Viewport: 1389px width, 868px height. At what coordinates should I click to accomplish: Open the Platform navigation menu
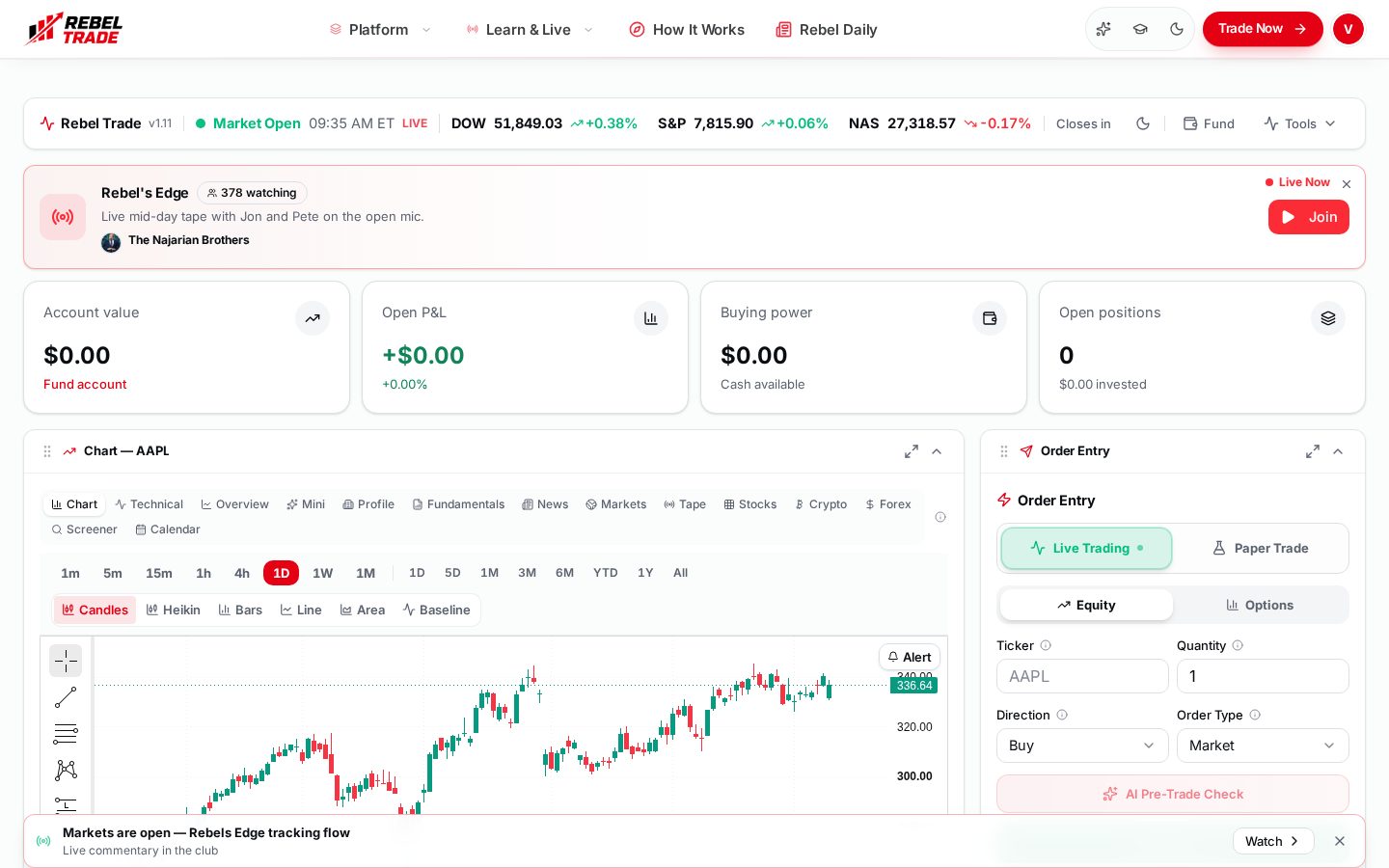(x=380, y=29)
